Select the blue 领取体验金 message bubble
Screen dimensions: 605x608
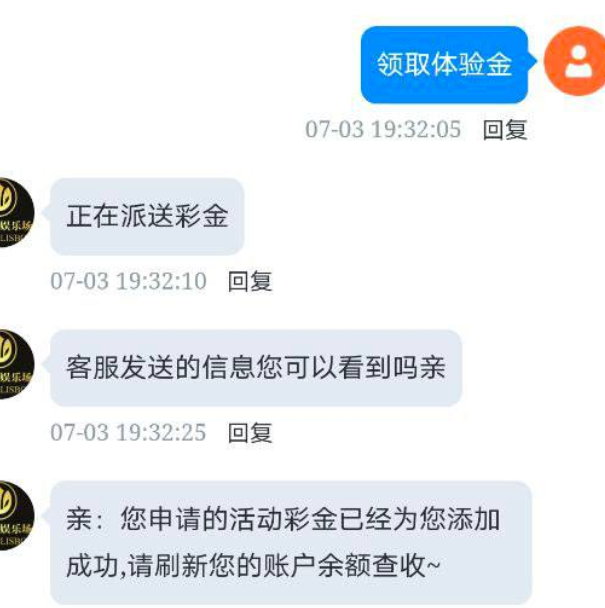click(x=444, y=64)
